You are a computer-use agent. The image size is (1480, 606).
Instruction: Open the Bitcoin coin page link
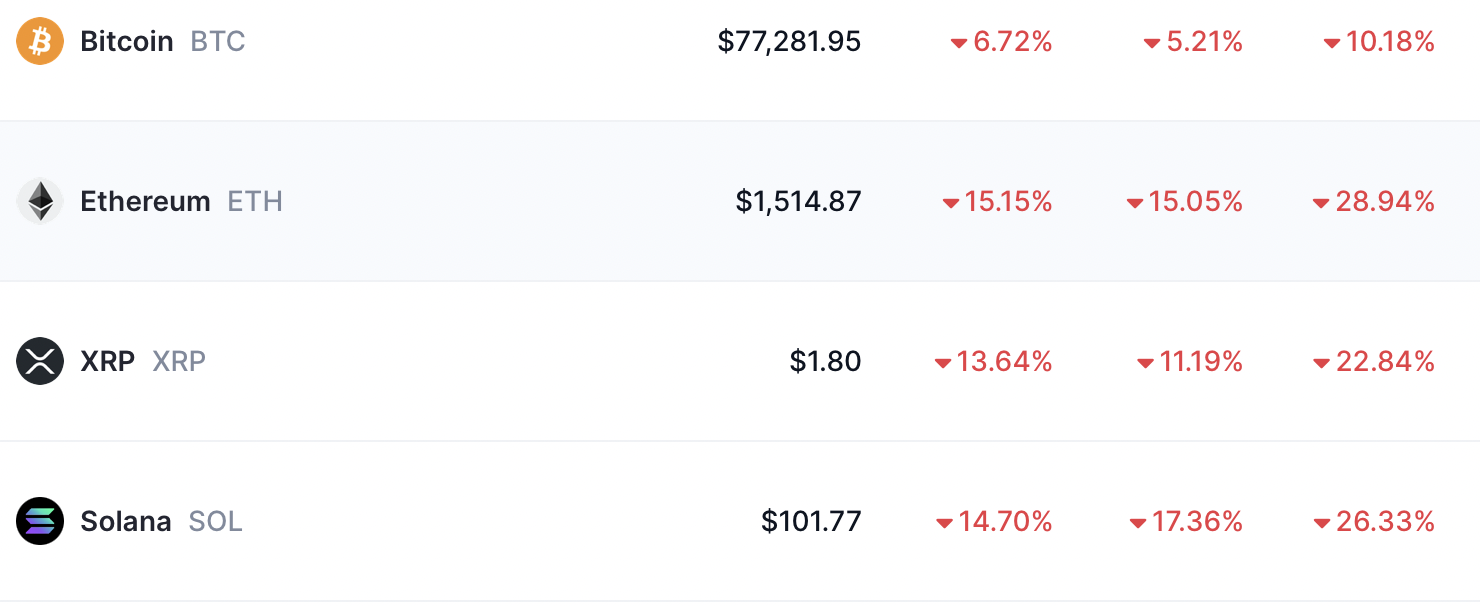click(x=127, y=41)
